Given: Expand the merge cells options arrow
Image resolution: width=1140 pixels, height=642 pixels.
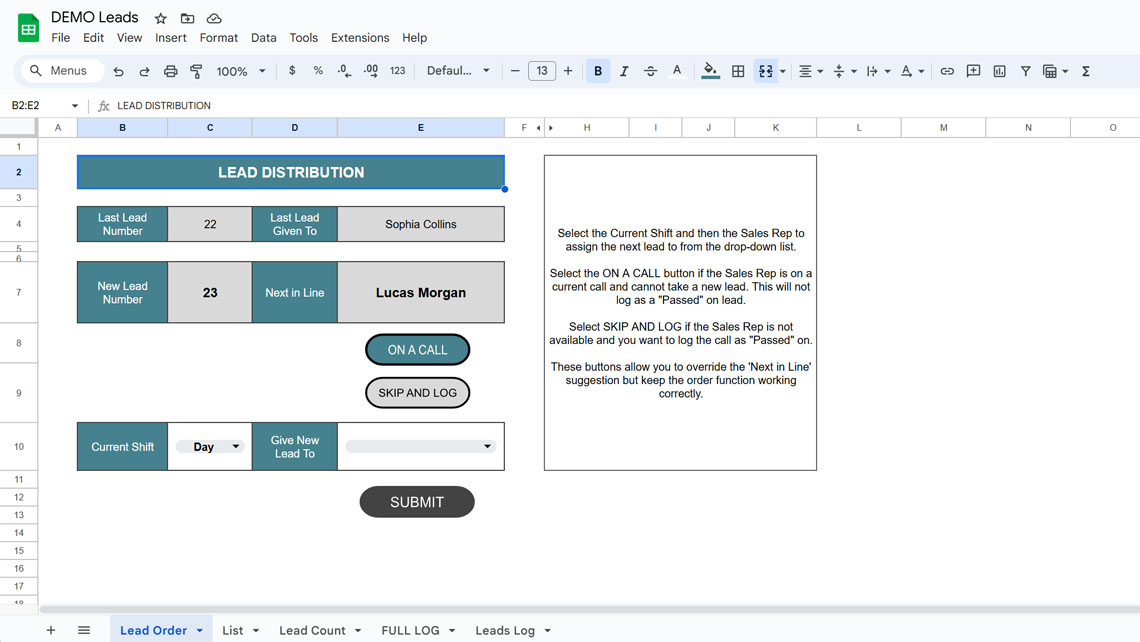Looking at the screenshot, I should click(x=783, y=71).
